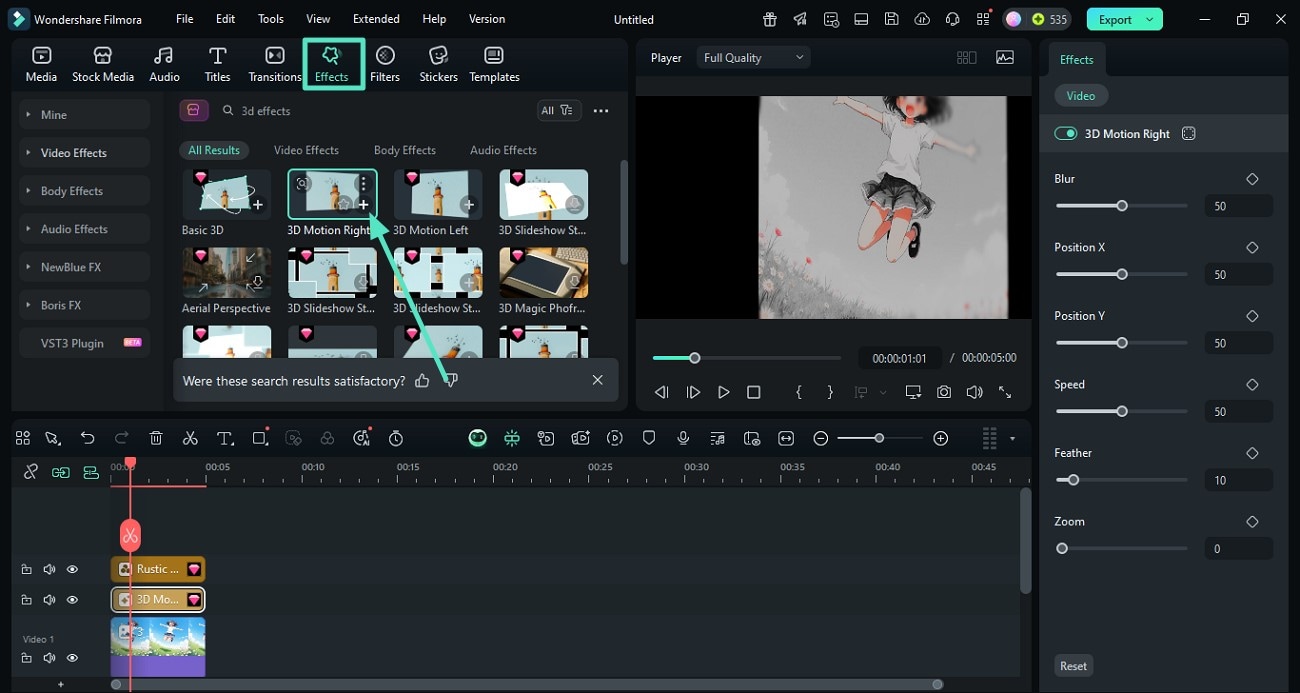Open the Templates tab

click(494, 65)
